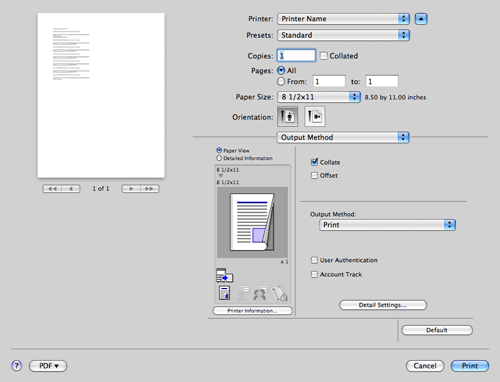The height and width of the screenshot is (382, 500).
Task: Click the paper view duplex illustration
Action: click(252, 222)
